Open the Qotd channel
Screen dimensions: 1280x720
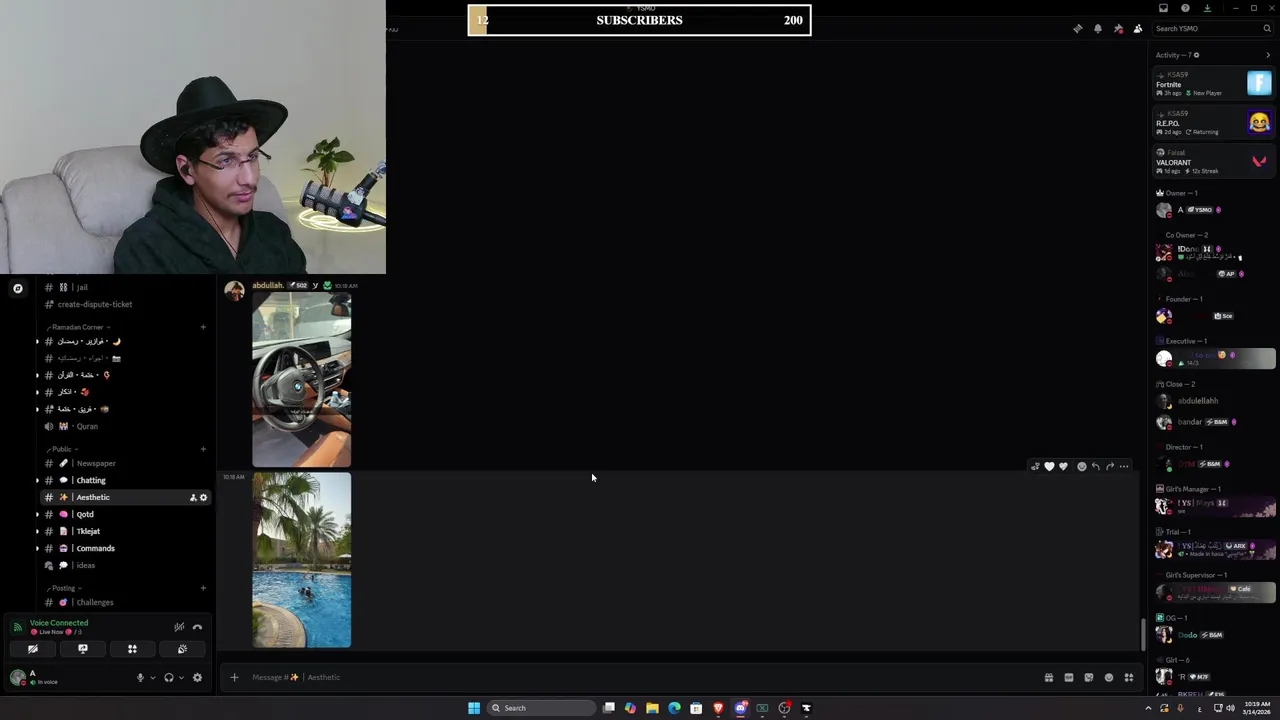tap(124, 514)
